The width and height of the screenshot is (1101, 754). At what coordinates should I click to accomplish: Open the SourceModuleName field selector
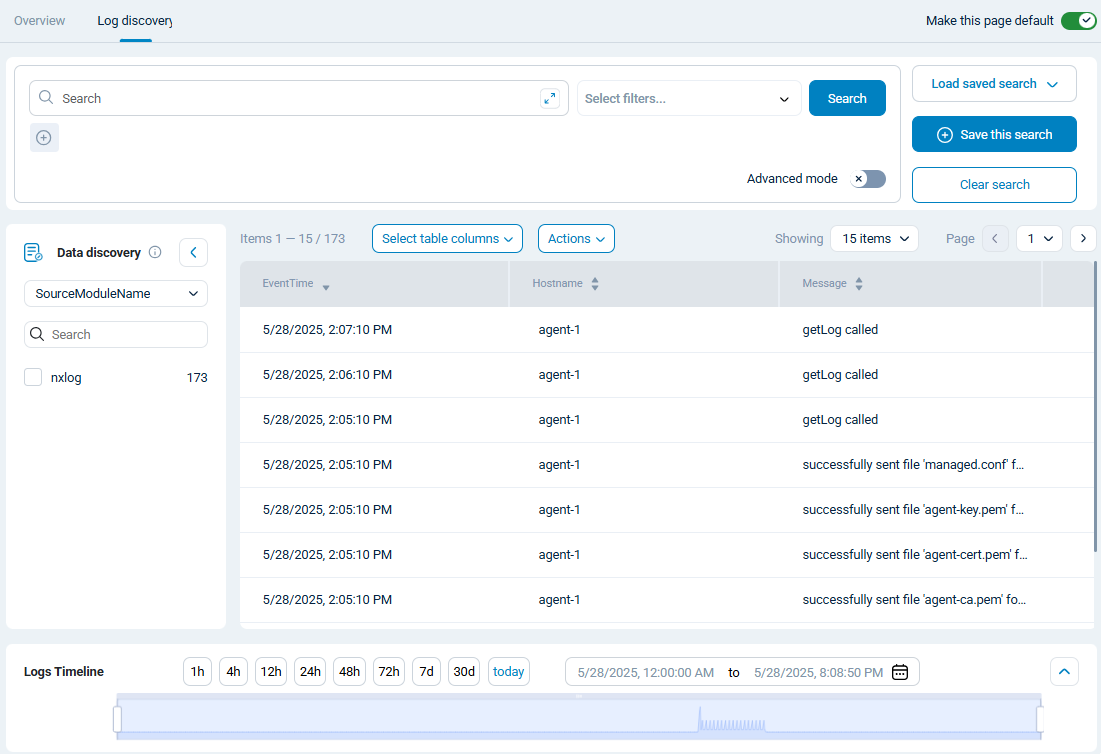coord(115,293)
